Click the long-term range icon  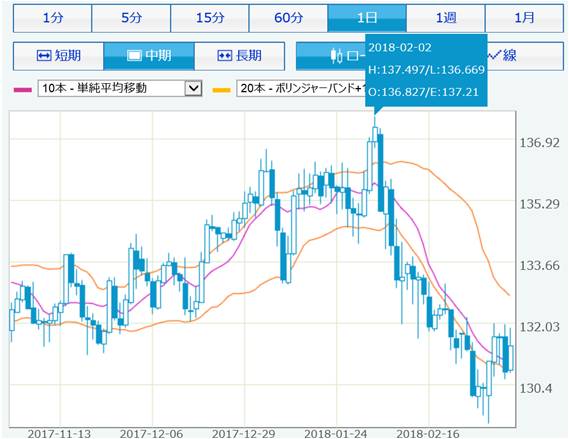click(x=224, y=56)
